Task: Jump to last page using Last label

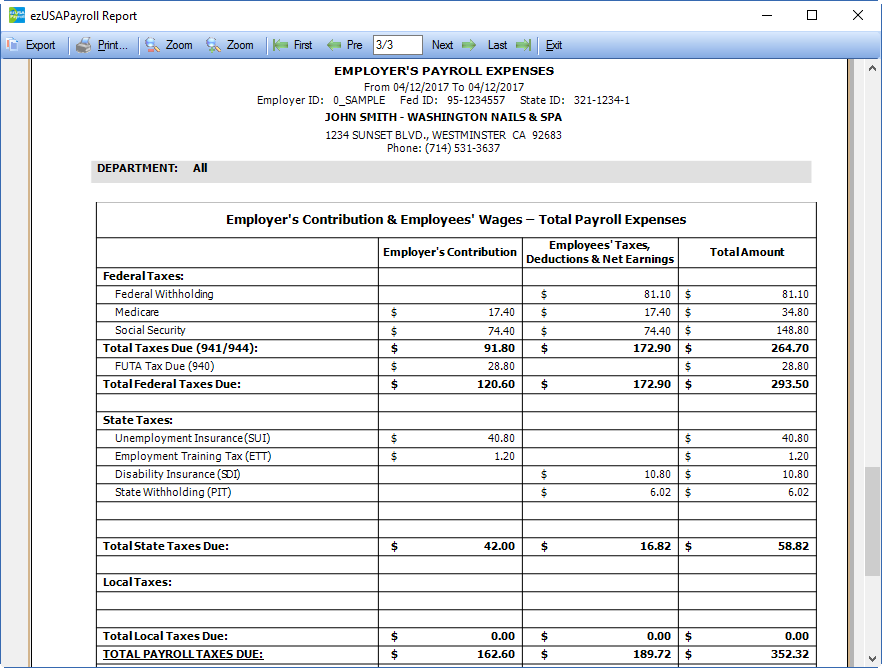Action: click(497, 45)
